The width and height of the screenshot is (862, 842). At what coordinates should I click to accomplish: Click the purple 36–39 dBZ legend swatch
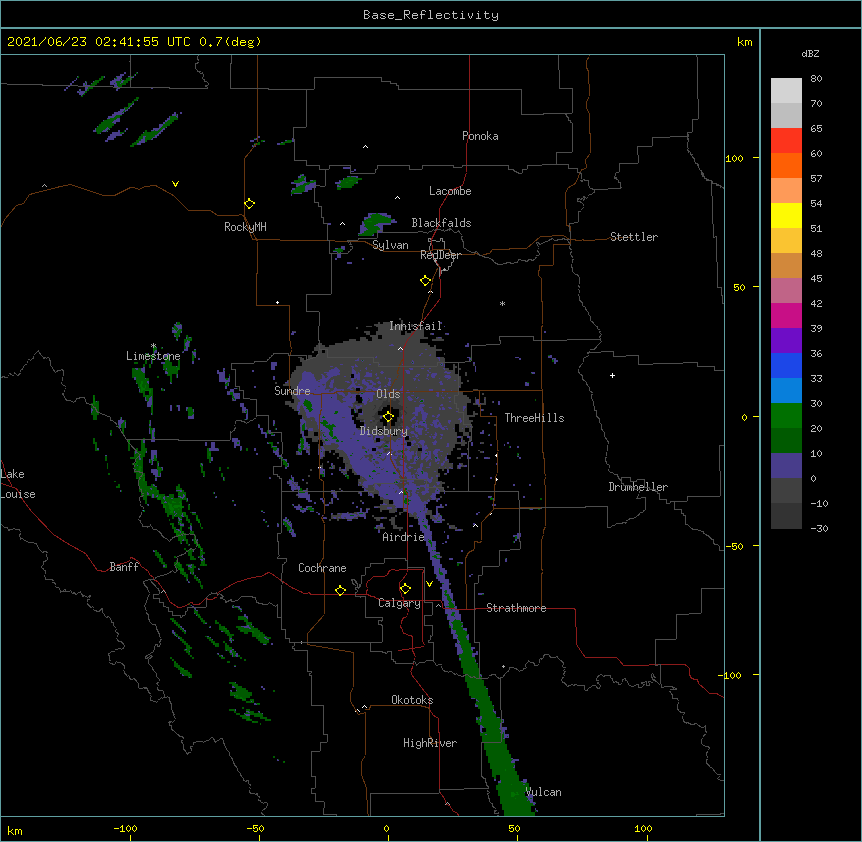[786, 341]
